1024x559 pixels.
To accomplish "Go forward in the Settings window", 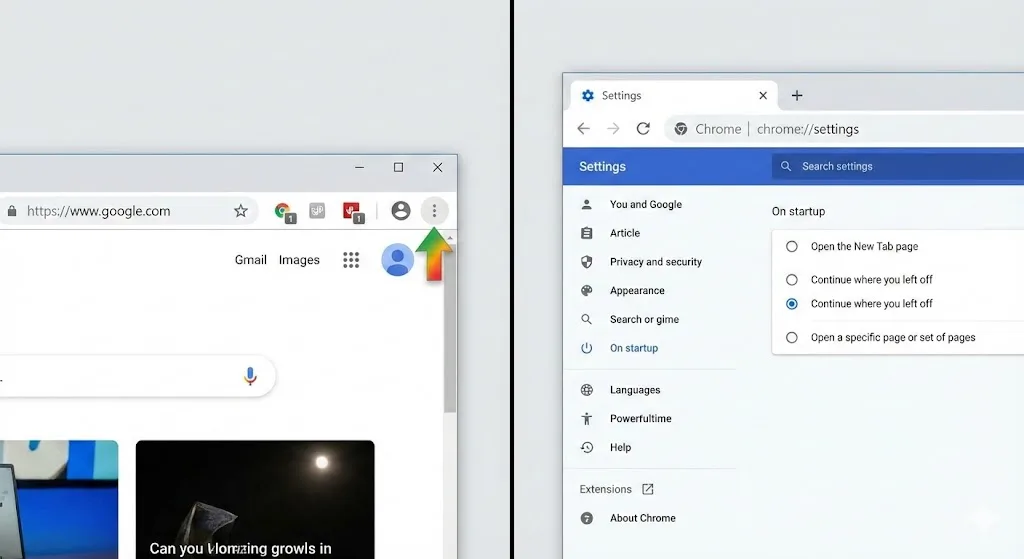I will [x=613, y=129].
